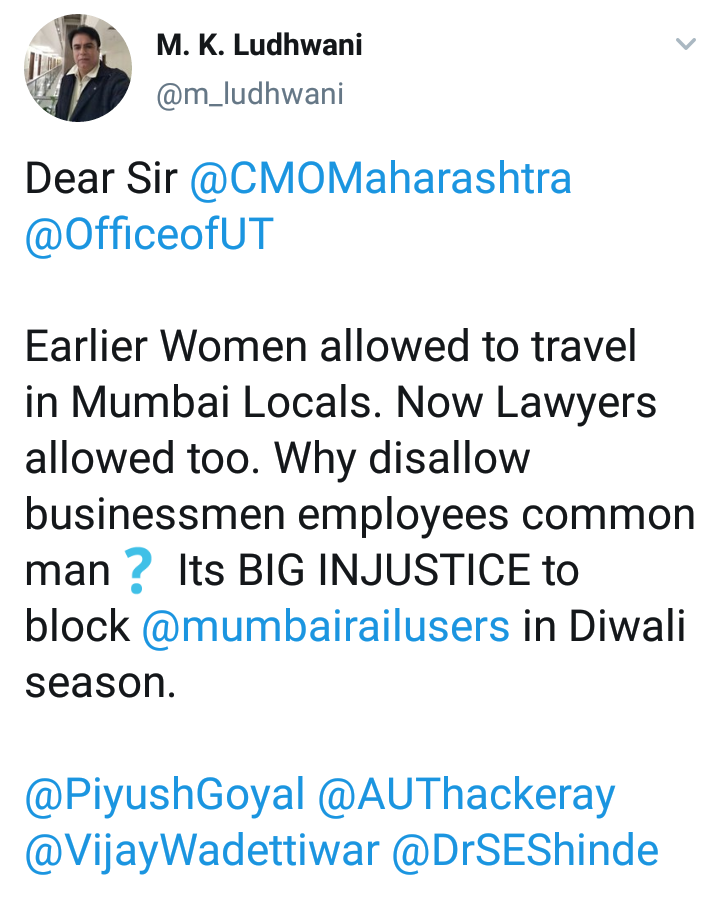720x904 pixels.
Task: Click the @DrSEShinde mention
Action: [525, 851]
